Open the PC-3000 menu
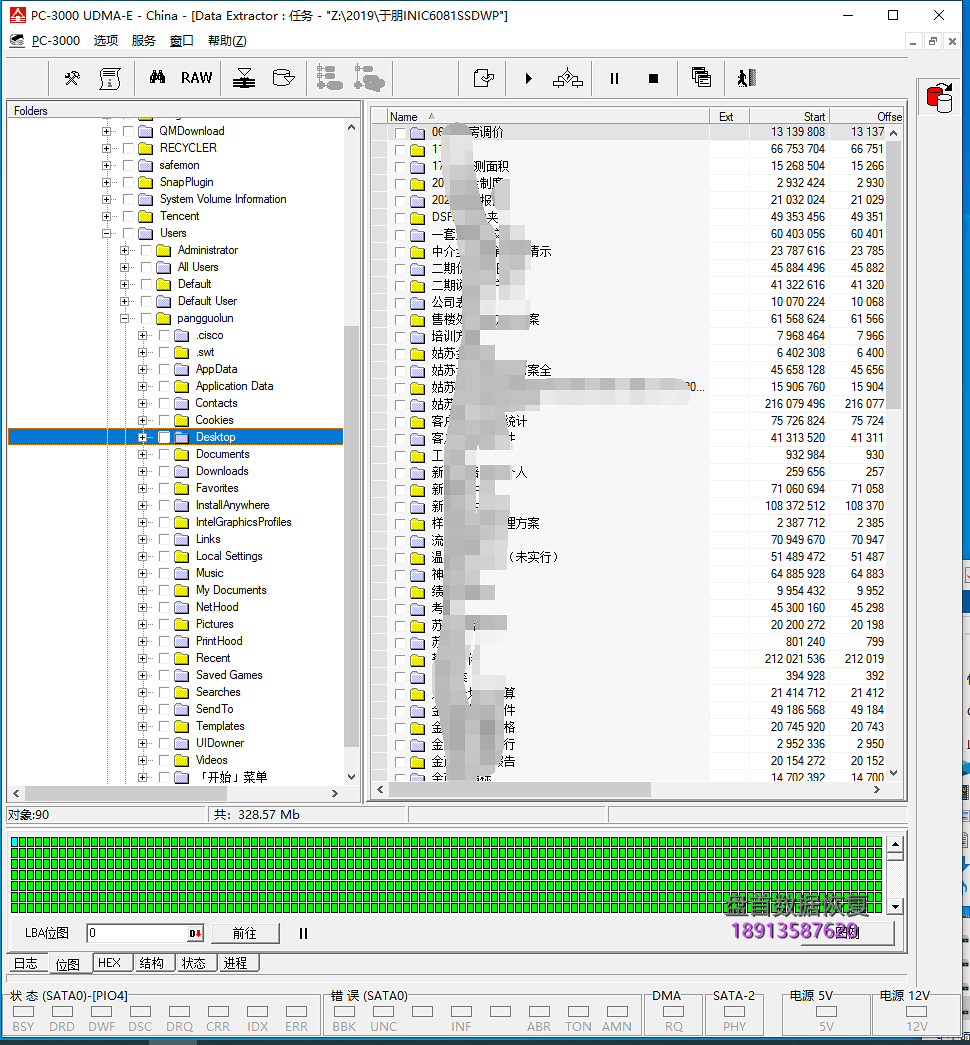Viewport: 970px width, 1045px height. pos(56,41)
